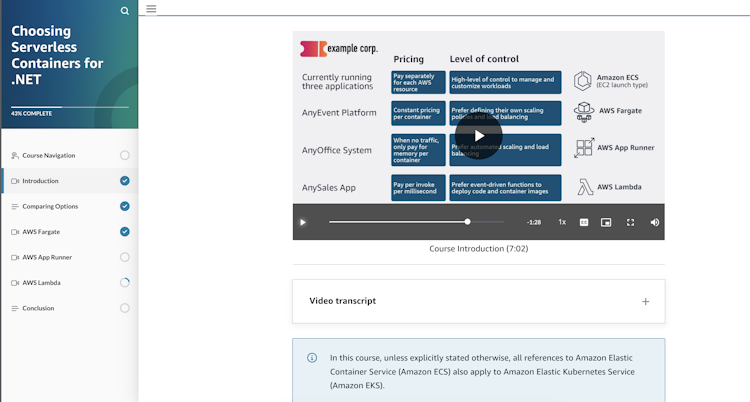The width and height of the screenshot is (750, 402).
Task: Click the example corp. logo in video
Action: pos(339,48)
